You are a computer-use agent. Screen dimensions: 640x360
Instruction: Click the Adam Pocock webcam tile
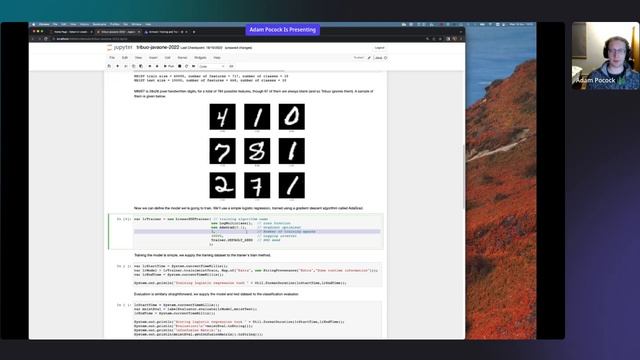[x=606, y=56]
